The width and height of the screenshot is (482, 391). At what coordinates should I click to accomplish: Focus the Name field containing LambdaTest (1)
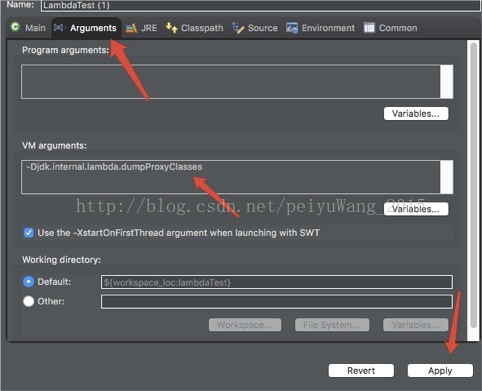pos(260,5)
